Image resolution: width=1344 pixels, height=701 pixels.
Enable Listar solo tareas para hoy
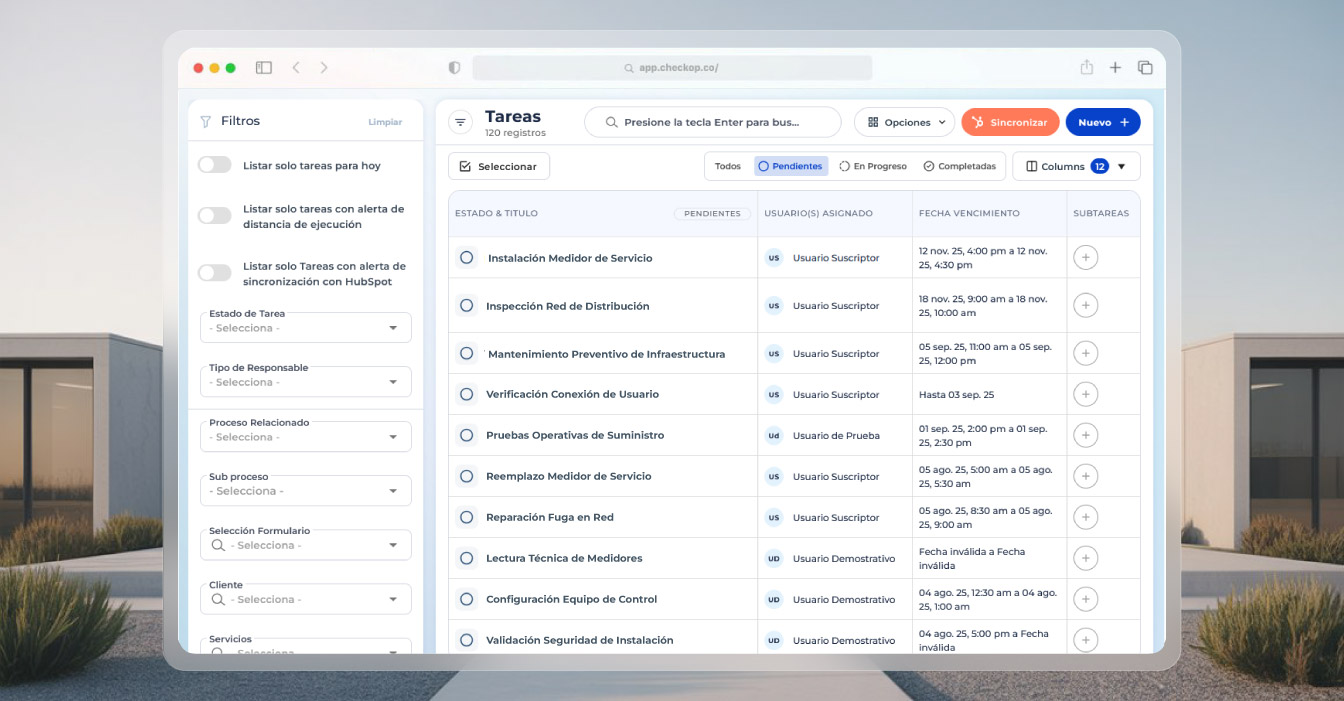click(x=214, y=165)
